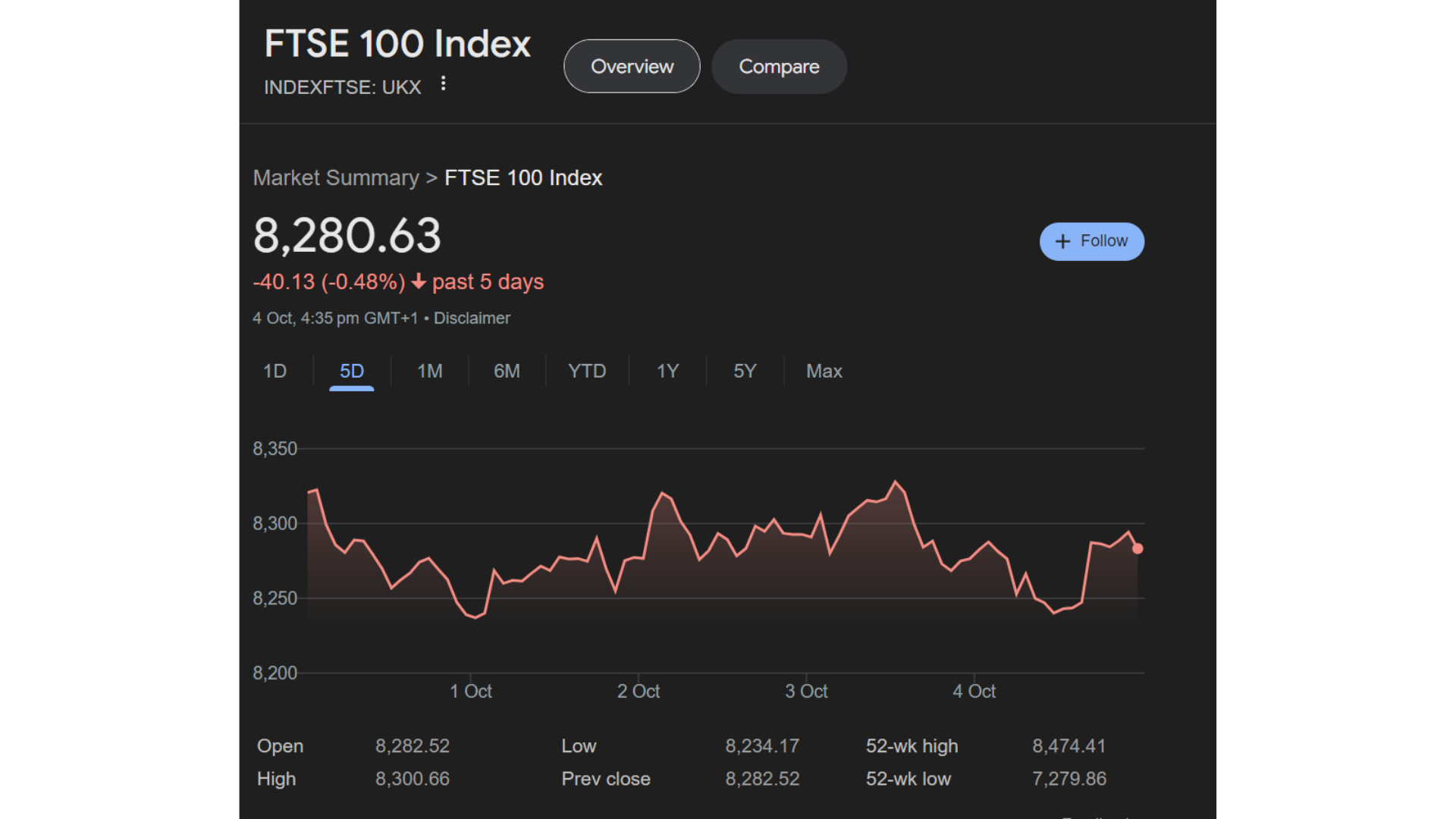View the Max chart range
Screen dimensions: 1456x819
coord(824,371)
